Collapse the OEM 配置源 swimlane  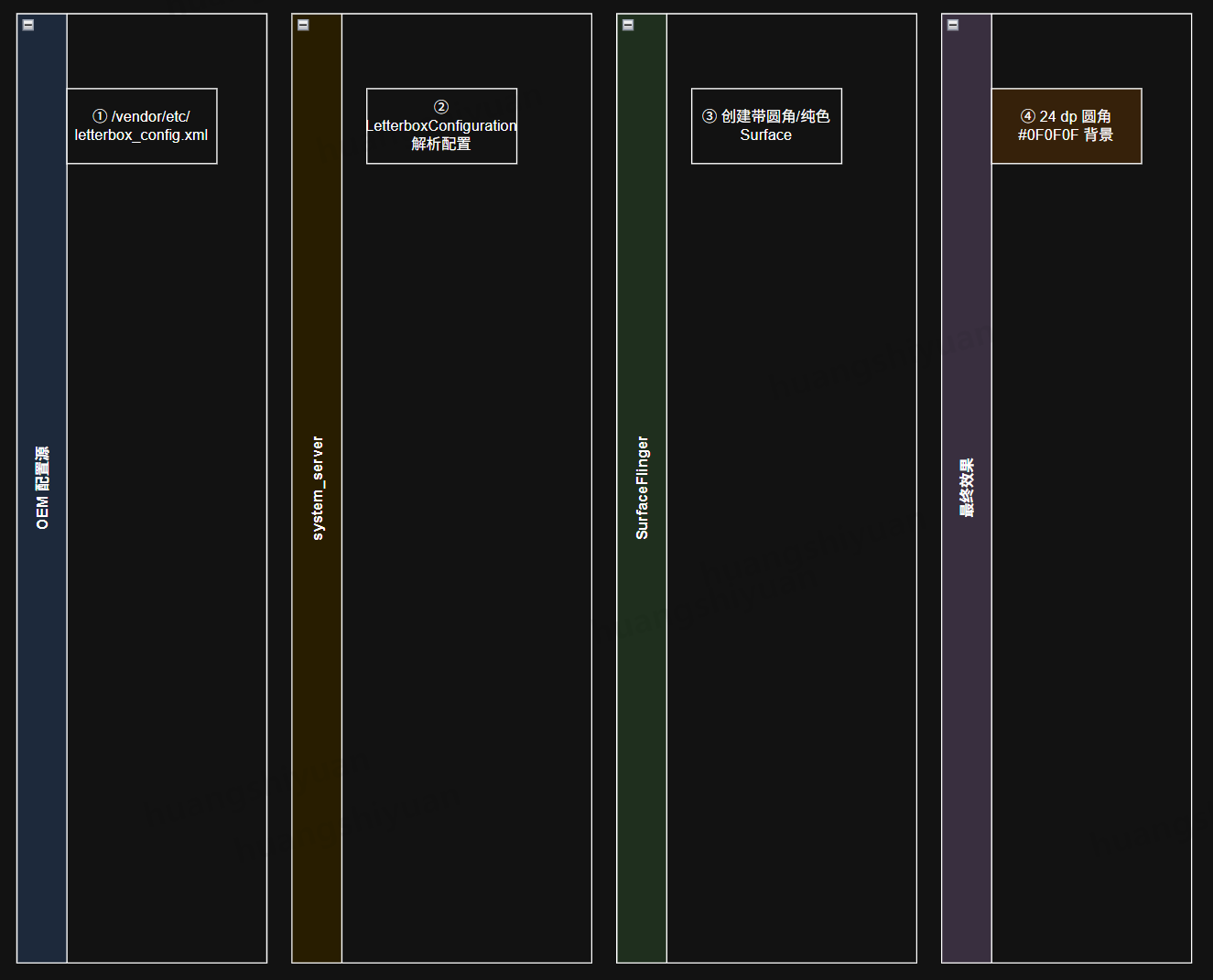pos(28,25)
